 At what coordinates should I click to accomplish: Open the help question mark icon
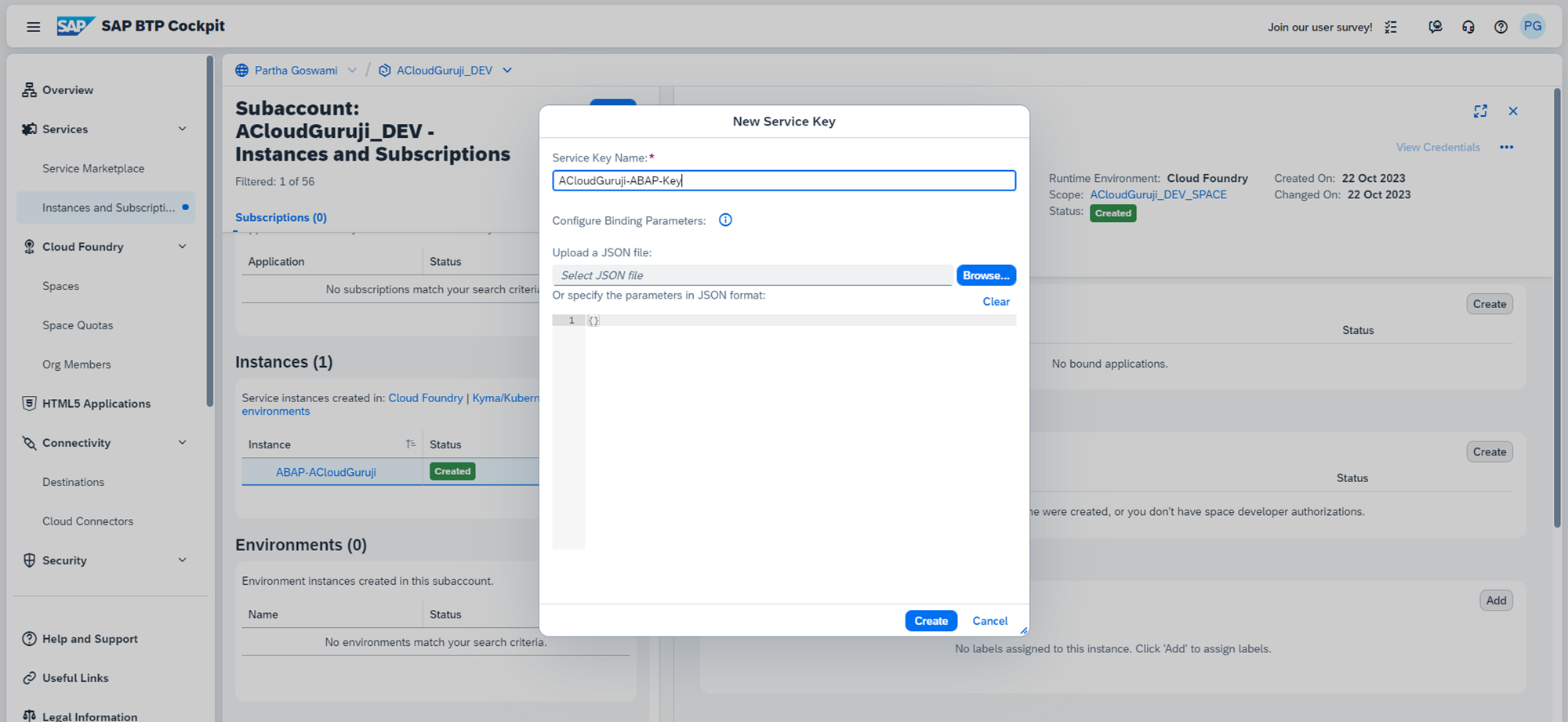point(1501,27)
